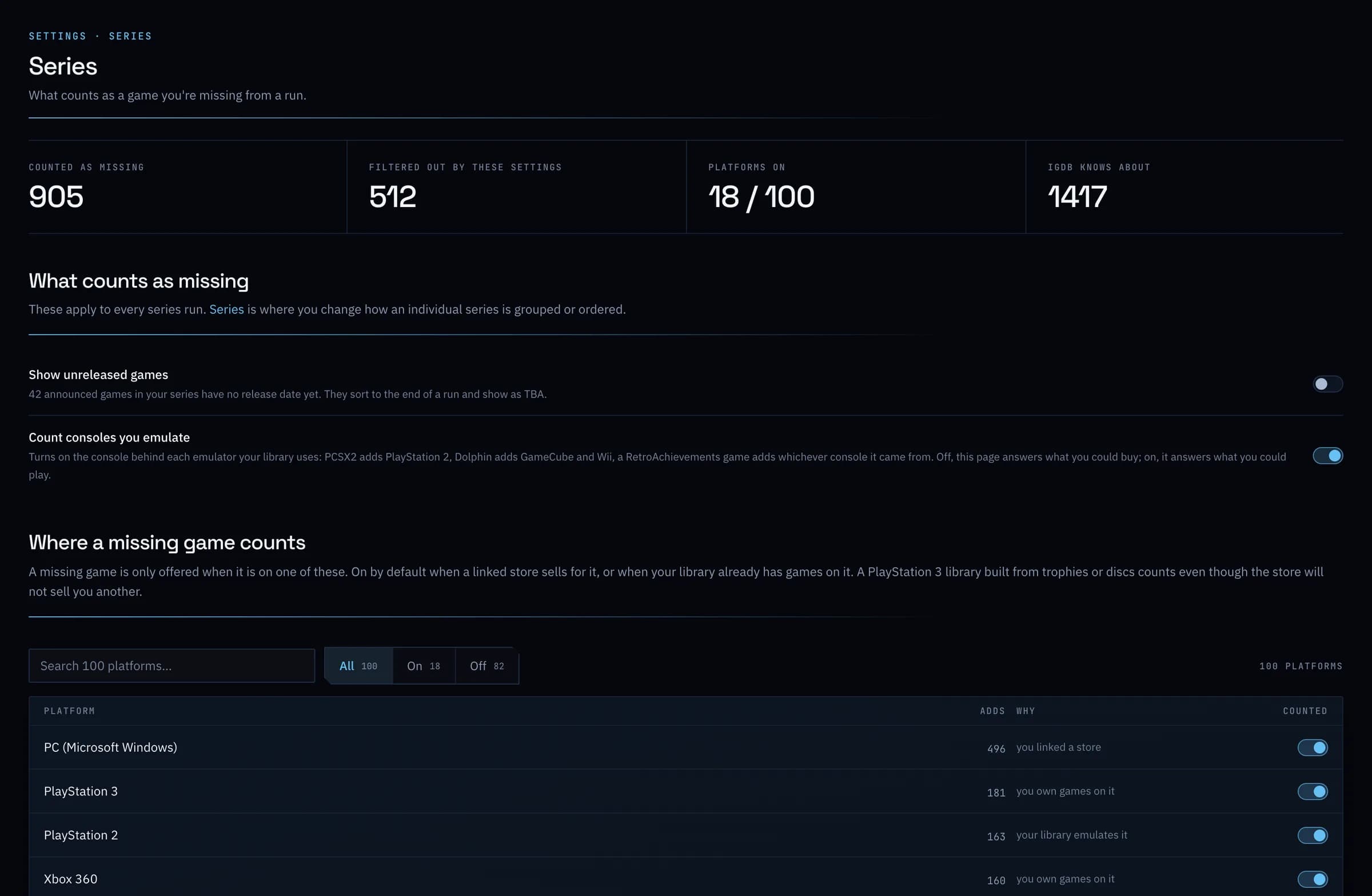
Task: Disable Count consoles you emulate switch
Action: tap(1327, 456)
